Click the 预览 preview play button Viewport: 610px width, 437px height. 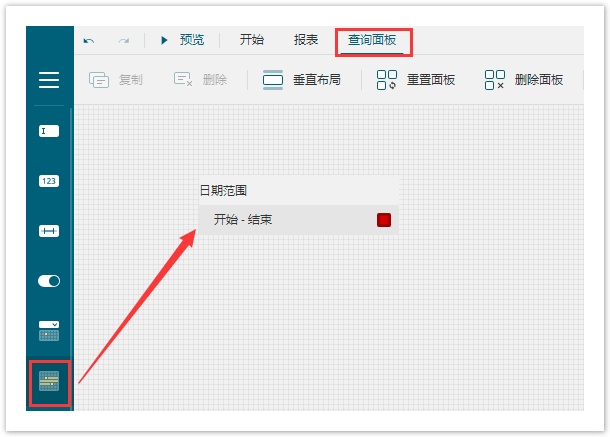(x=182, y=40)
